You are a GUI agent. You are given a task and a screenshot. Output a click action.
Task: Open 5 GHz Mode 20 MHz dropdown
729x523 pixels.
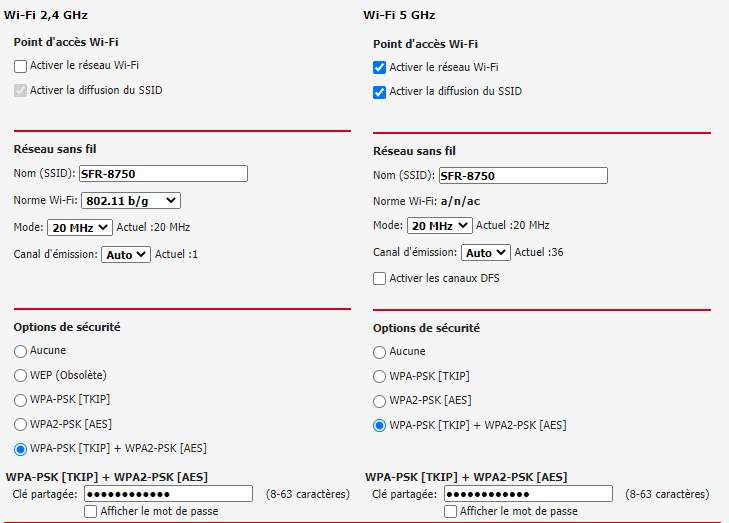click(x=439, y=226)
